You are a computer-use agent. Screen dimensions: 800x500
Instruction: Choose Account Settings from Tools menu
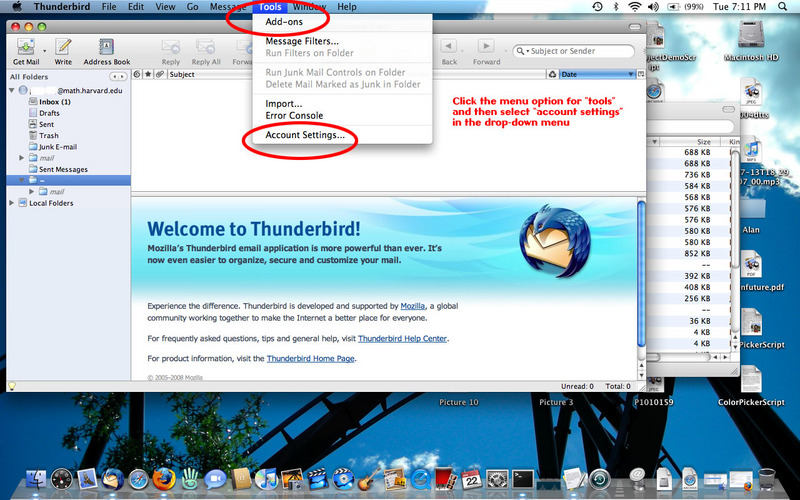(x=305, y=135)
